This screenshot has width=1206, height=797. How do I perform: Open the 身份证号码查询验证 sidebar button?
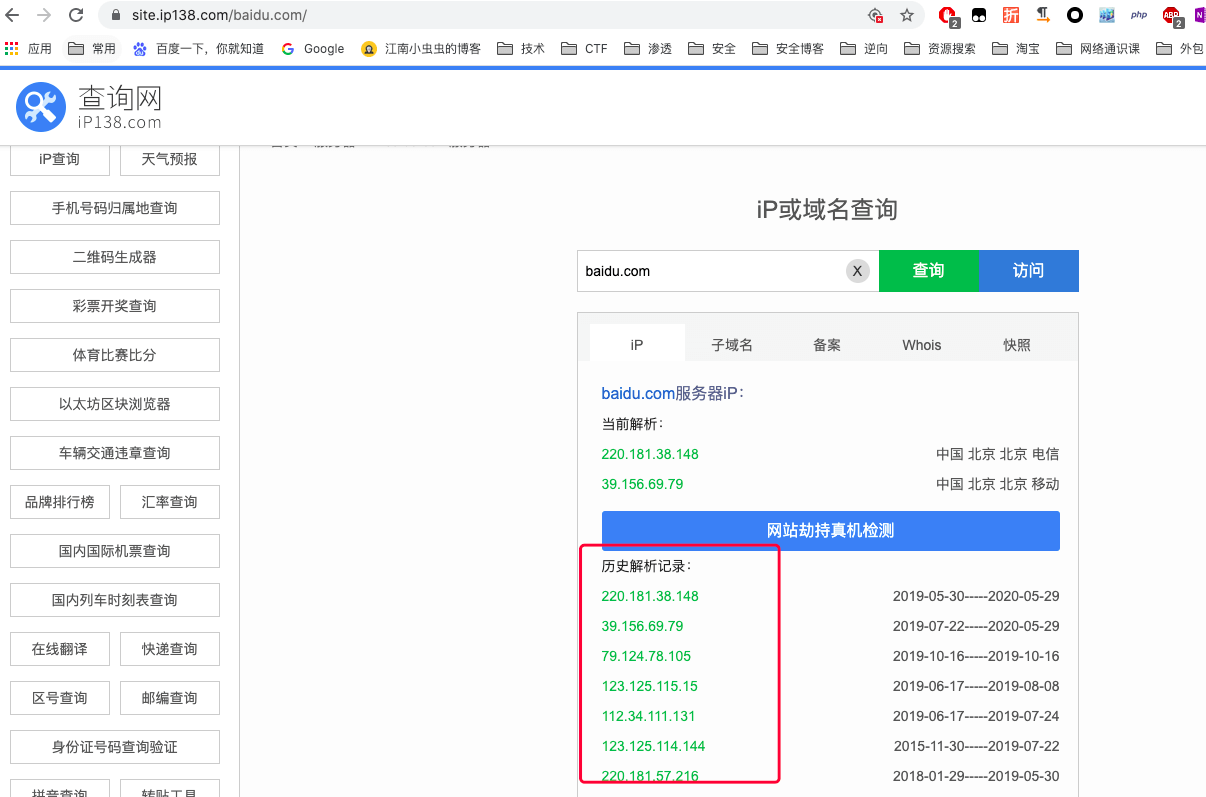(x=115, y=747)
